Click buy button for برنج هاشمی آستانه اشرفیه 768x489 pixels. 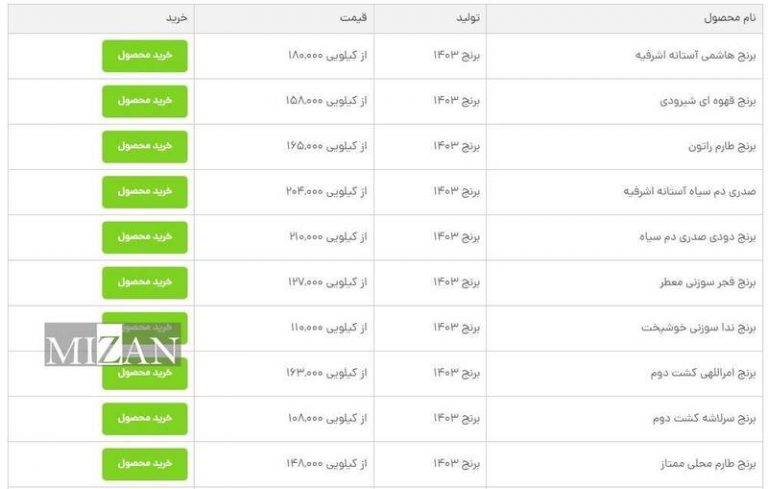click(x=145, y=55)
